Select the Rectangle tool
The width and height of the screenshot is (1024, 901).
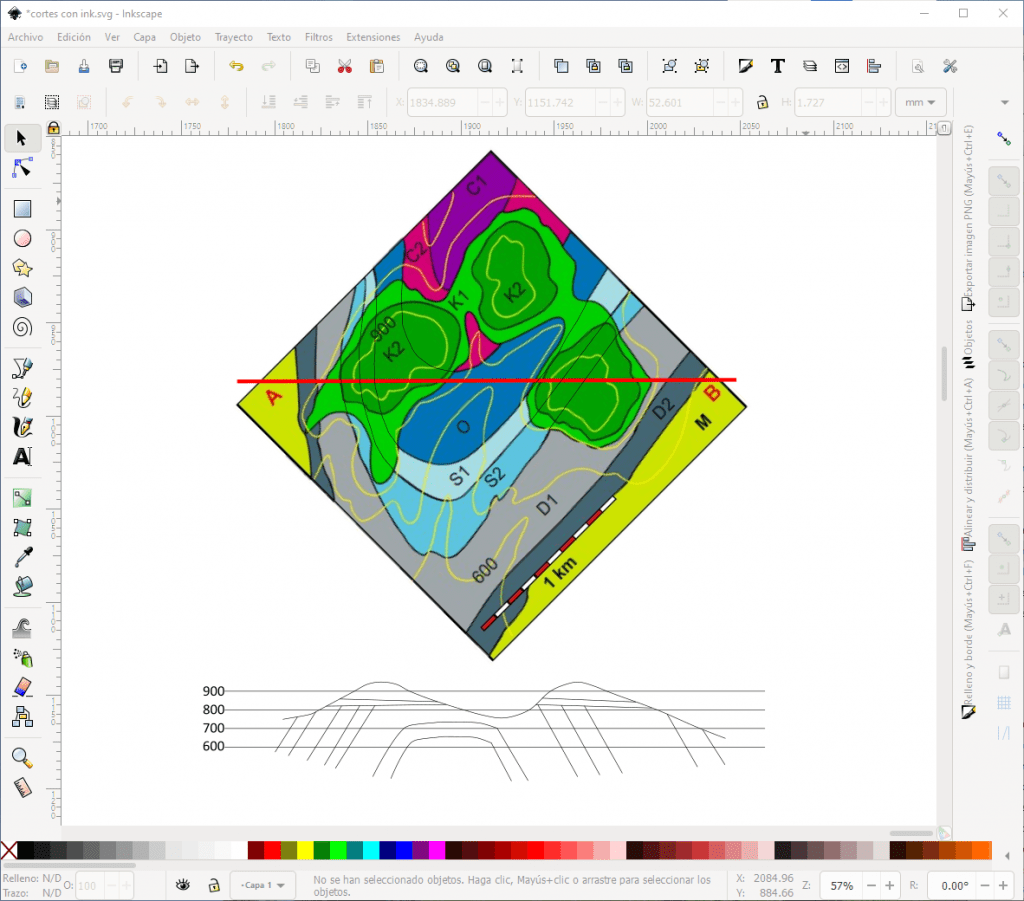(22, 209)
